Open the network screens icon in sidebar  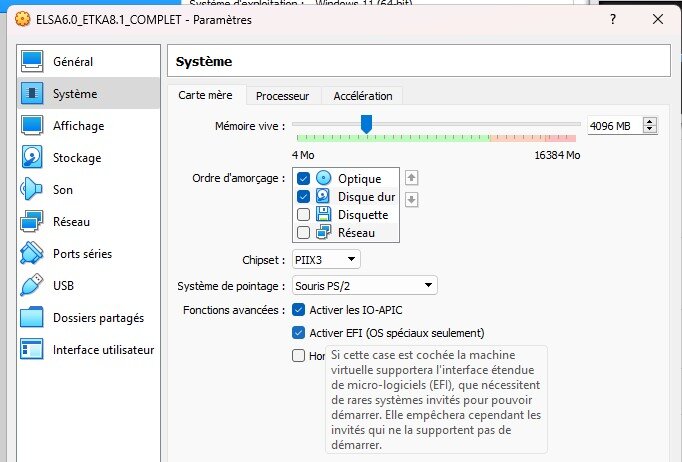32,221
